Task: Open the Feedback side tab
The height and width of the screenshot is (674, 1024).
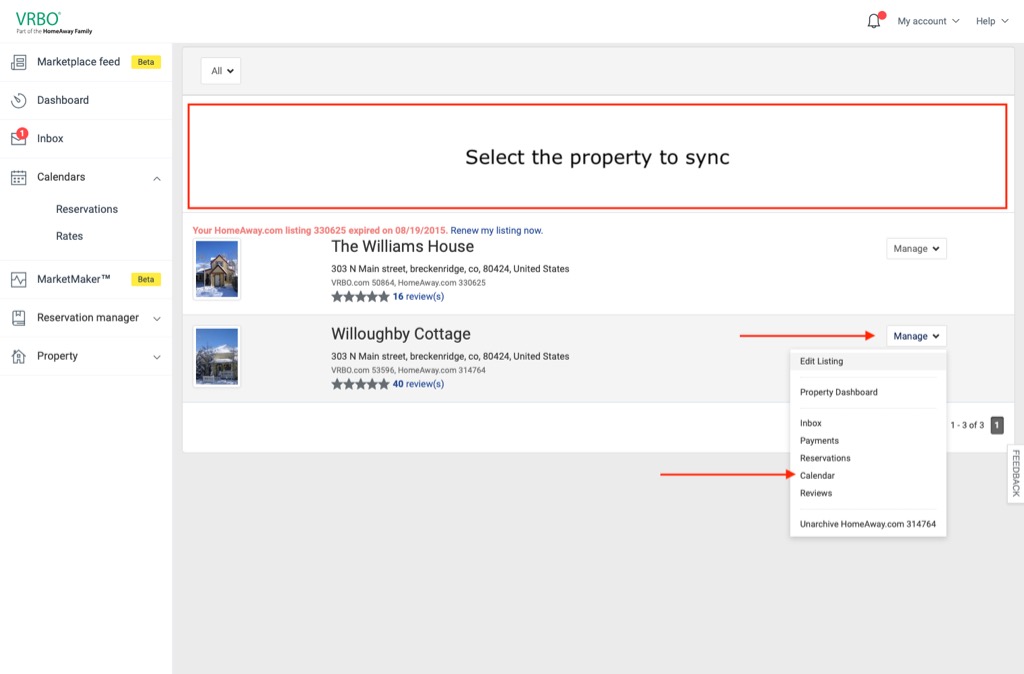Action: (1016, 474)
